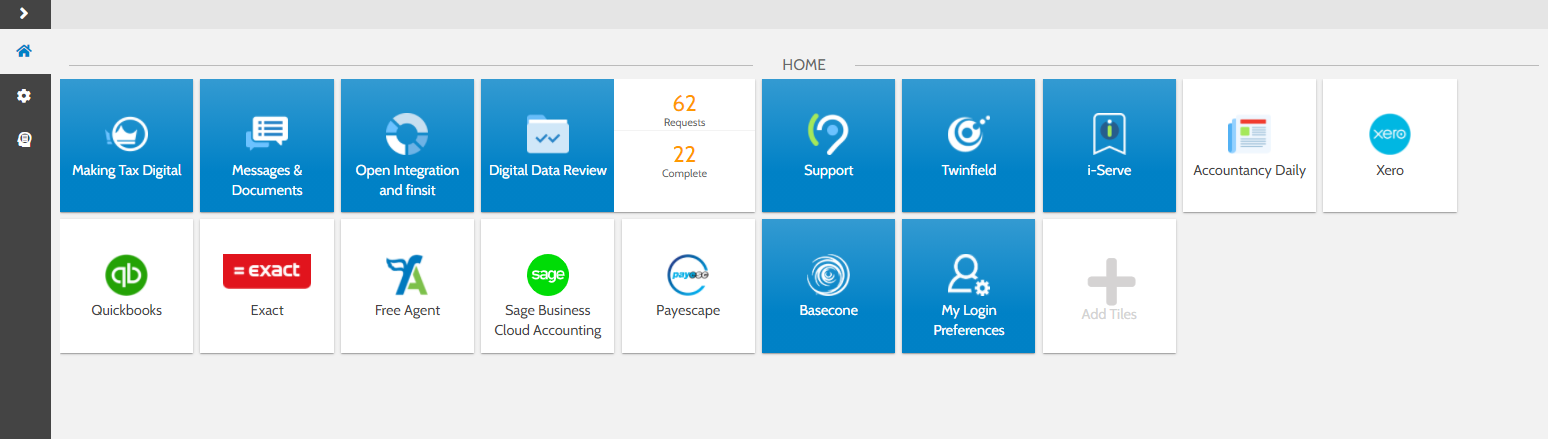Viewport: 1548px width, 439px height.
Task: Open the i-Serve tile
Action: click(1109, 146)
